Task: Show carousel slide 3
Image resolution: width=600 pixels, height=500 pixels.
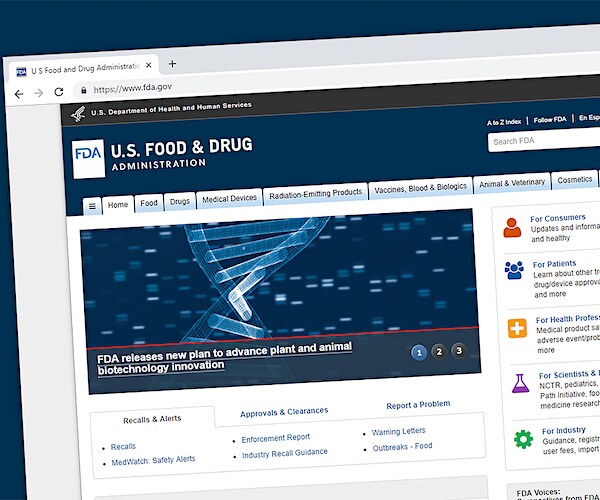Action: point(458,350)
